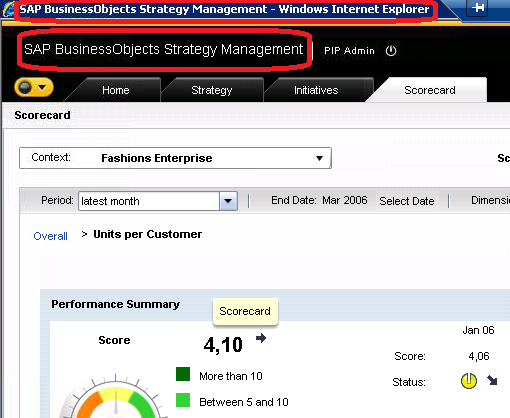Screen dimensions: 510x418
Task: Click the PIP Admin user name
Action: (x=349, y=51)
